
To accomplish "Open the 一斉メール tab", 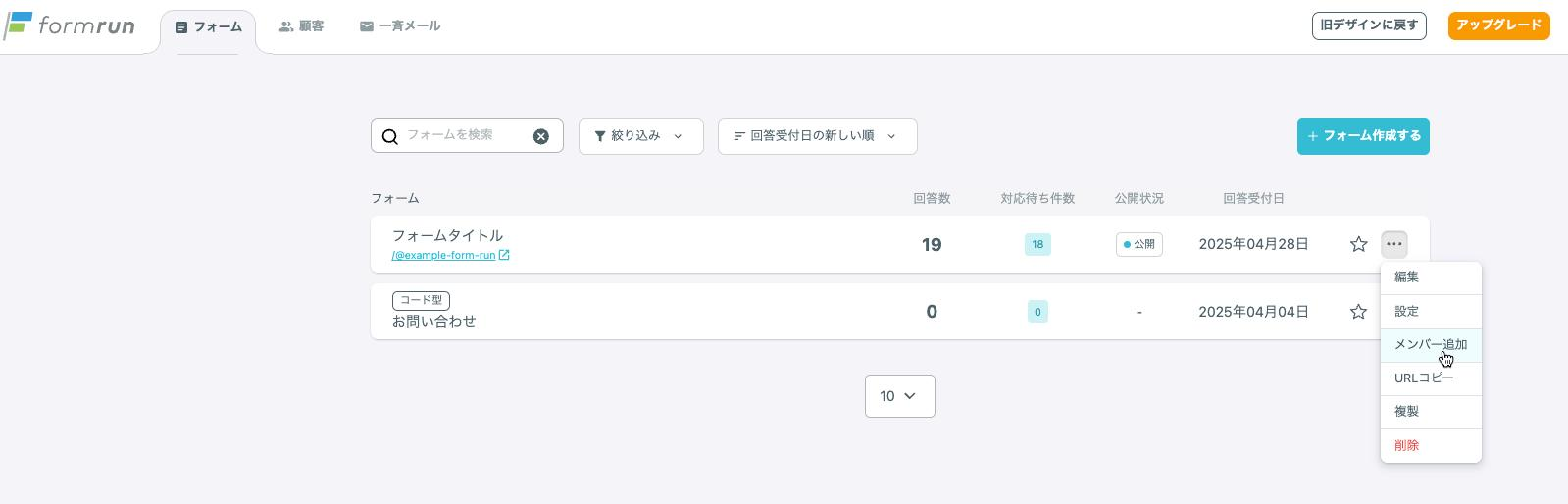I will tap(400, 26).
